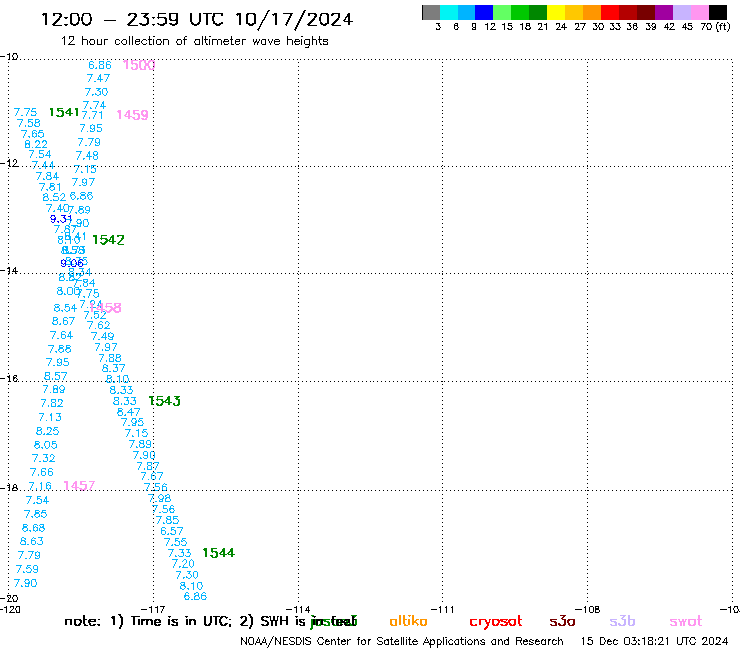The width and height of the screenshot is (740, 650).
Task: Select the 7.47 wave height value
Action: (x=98, y=78)
